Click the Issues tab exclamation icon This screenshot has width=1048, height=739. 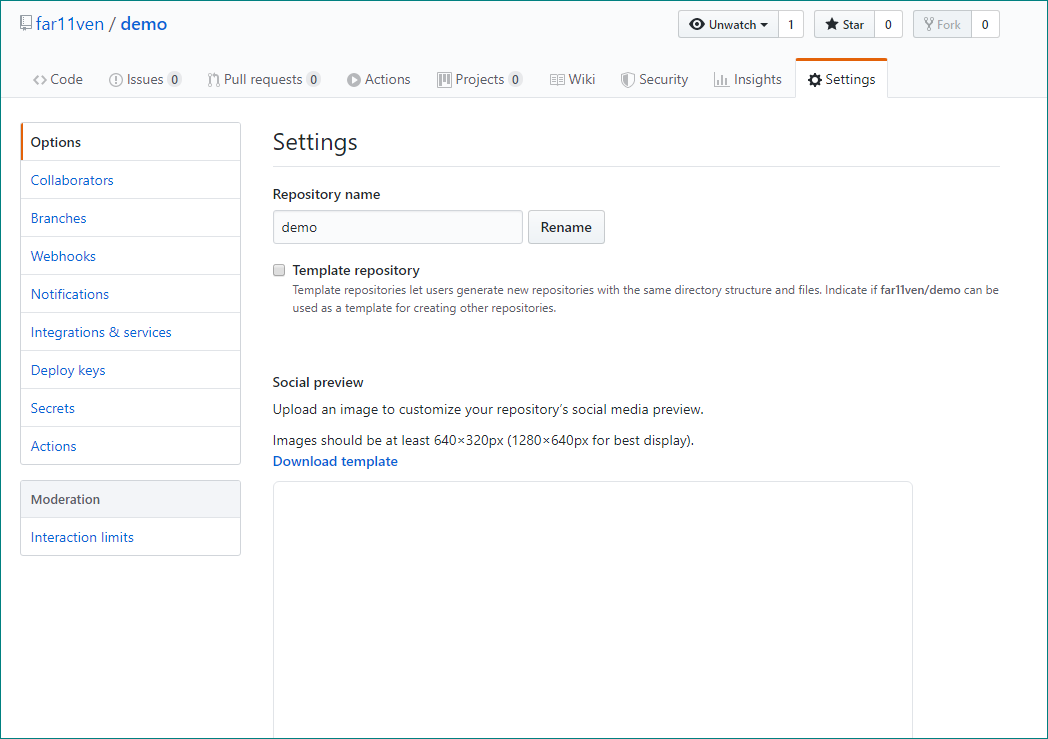116,80
